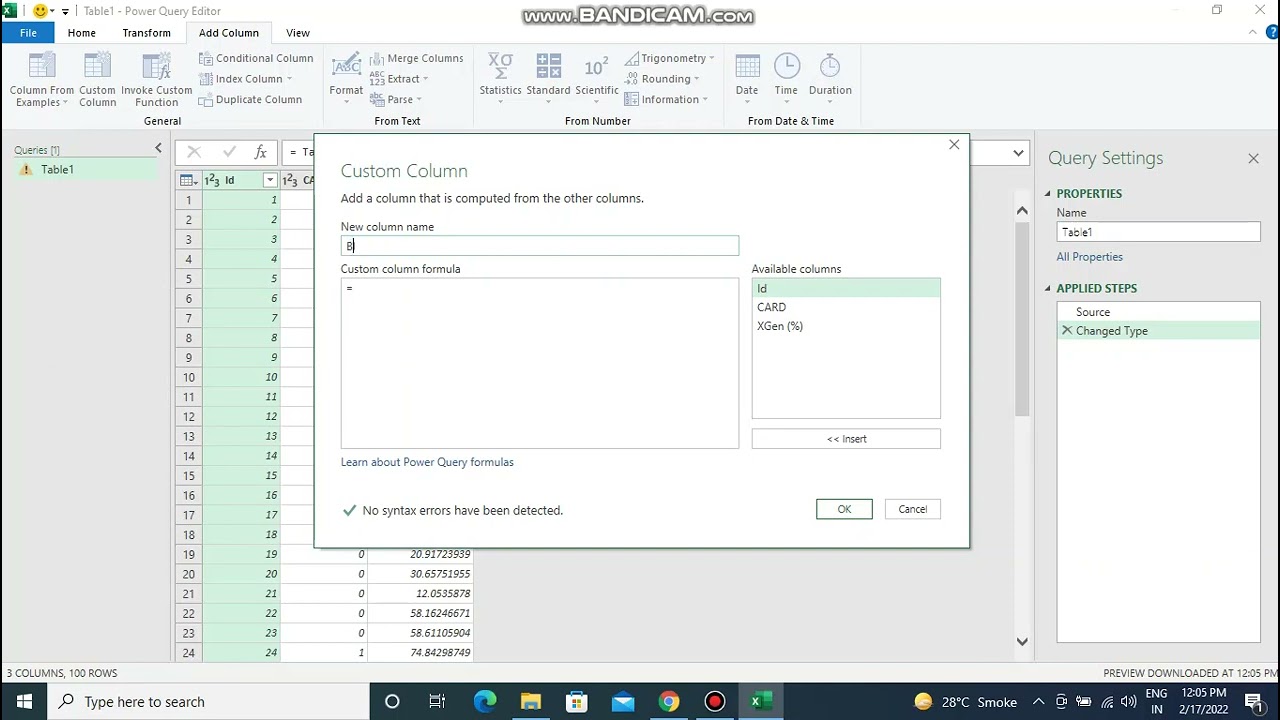
Task: Open the Parse dropdown
Action: click(396, 99)
